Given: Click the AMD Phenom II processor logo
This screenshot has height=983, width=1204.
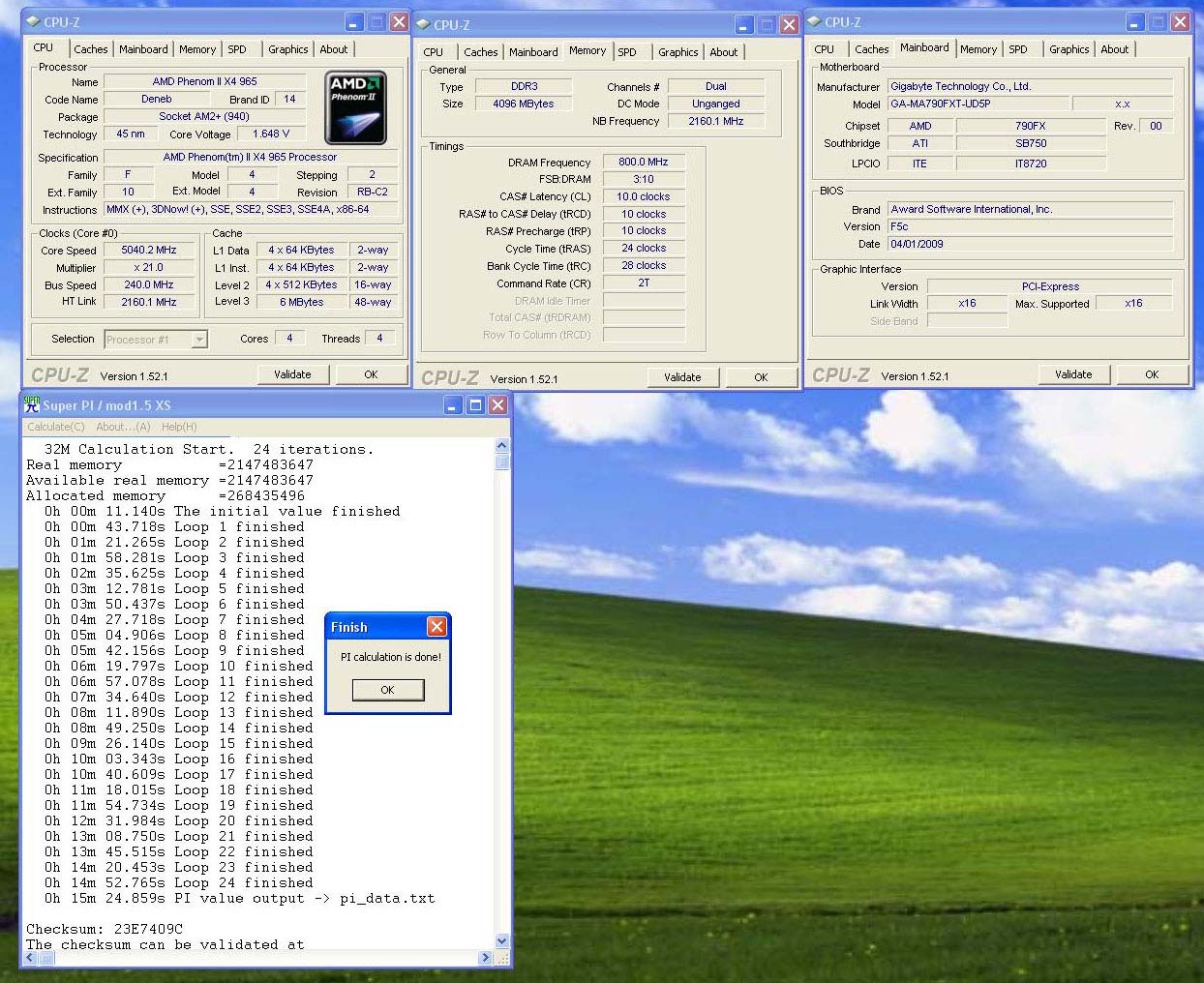Looking at the screenshot, I should click(356, 107).
